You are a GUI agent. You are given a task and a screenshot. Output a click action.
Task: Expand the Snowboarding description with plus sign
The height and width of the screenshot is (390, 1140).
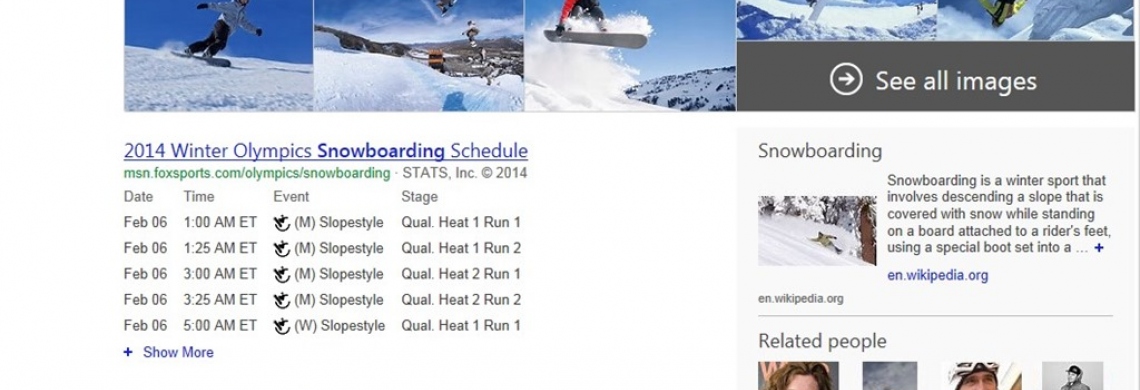pos(1099,248)
